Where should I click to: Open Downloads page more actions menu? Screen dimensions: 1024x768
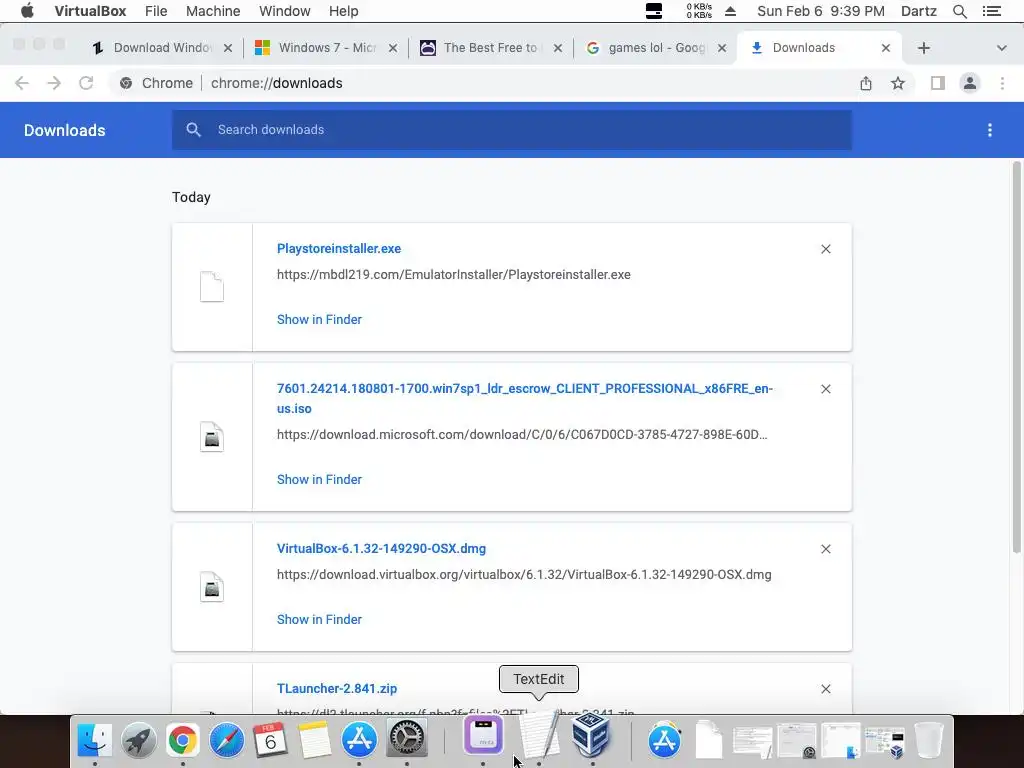pos(990,130)
